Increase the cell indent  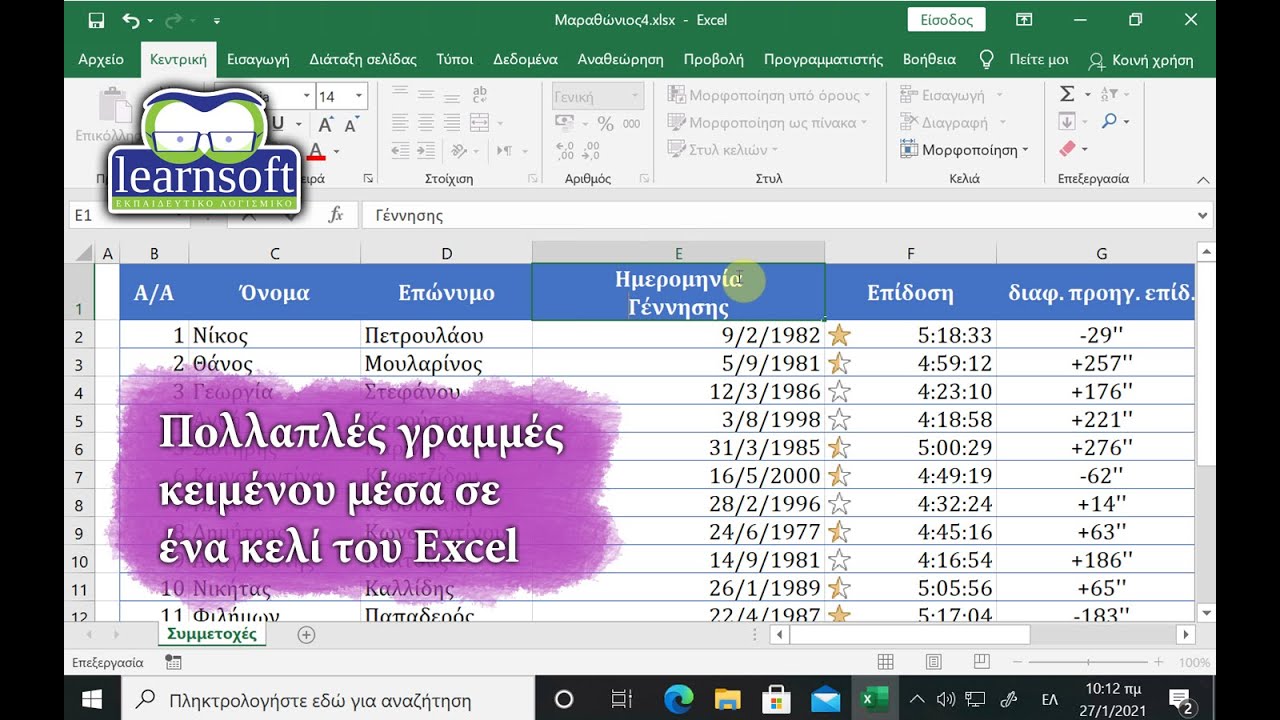point(427,151)
